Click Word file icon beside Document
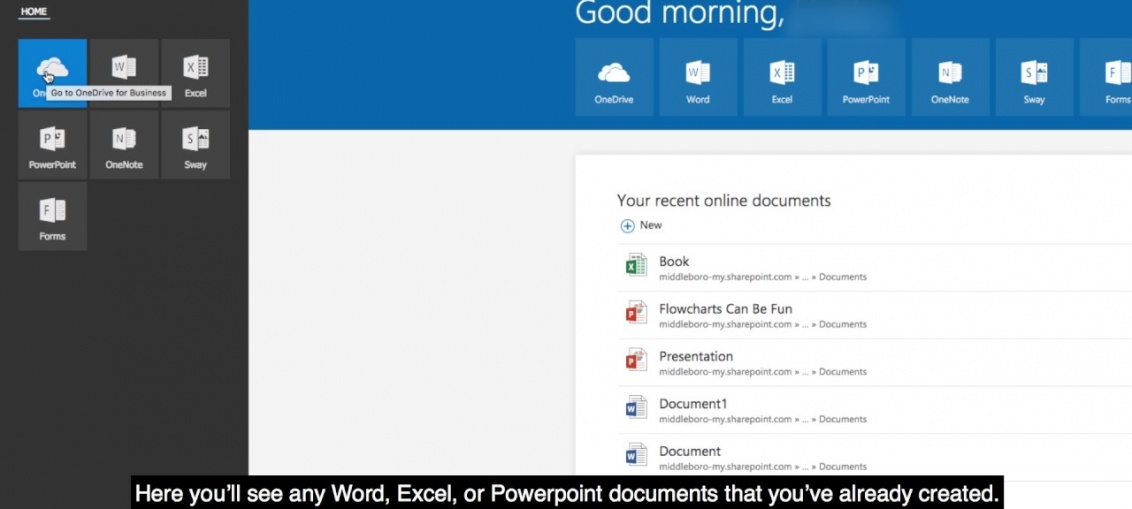Screen dimensions: 1132x509 click(x=636, y=455)
